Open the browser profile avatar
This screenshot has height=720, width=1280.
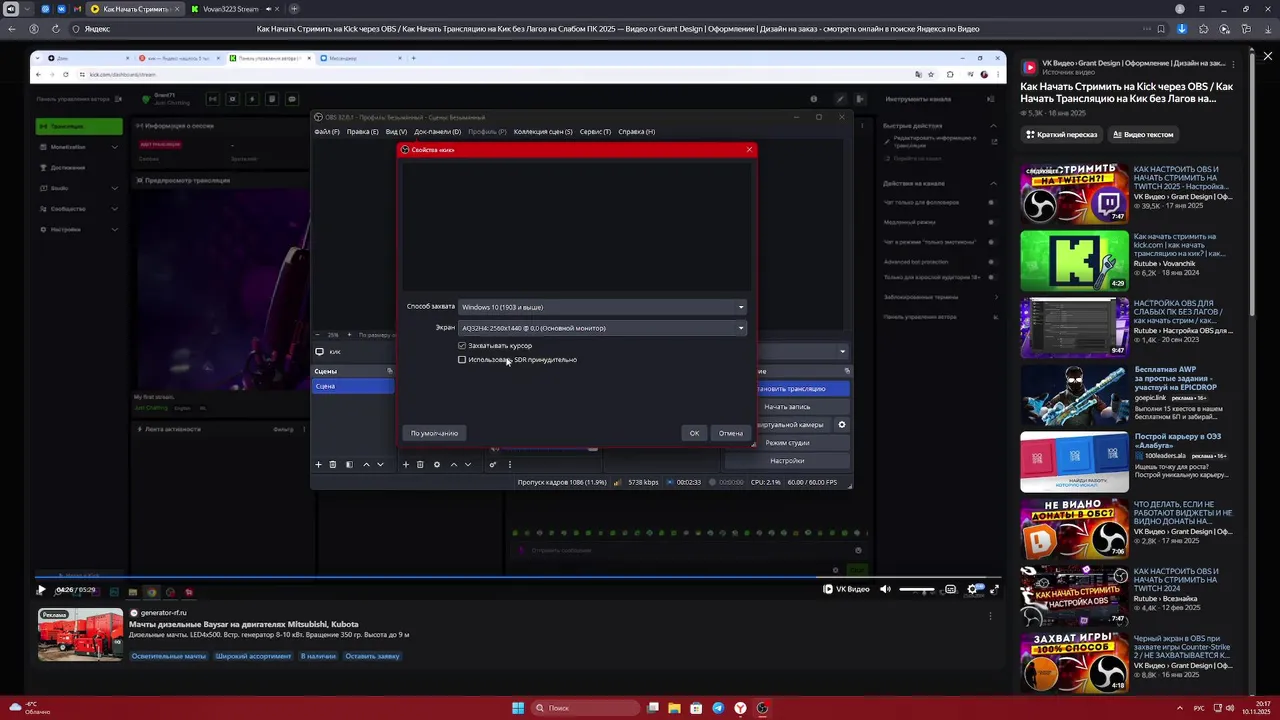pos(1180,9)
